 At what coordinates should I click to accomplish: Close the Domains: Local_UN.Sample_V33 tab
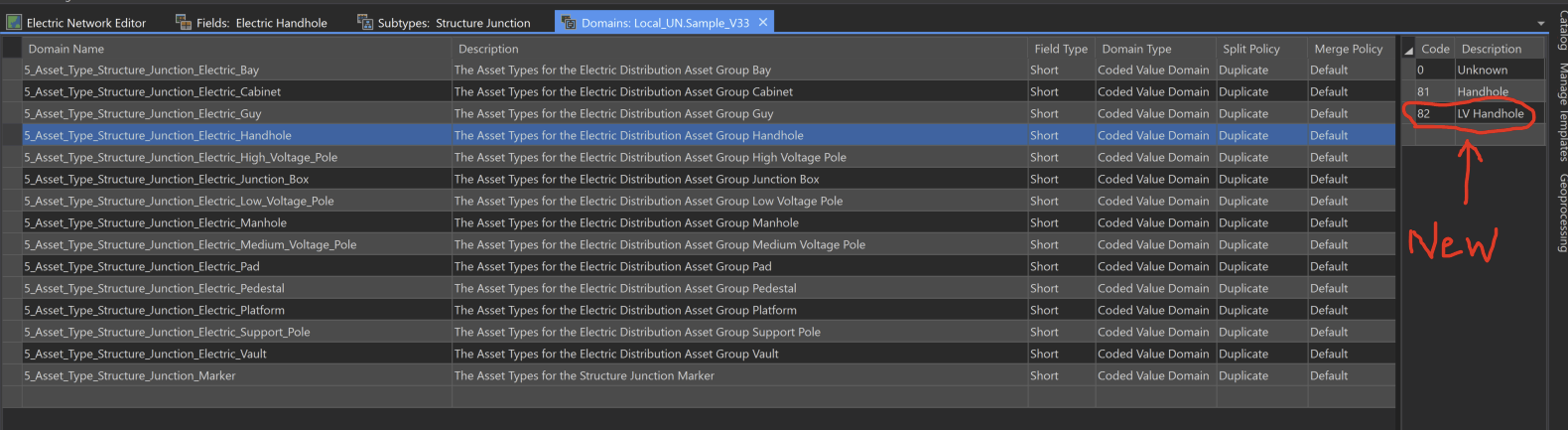pos(763,22)
